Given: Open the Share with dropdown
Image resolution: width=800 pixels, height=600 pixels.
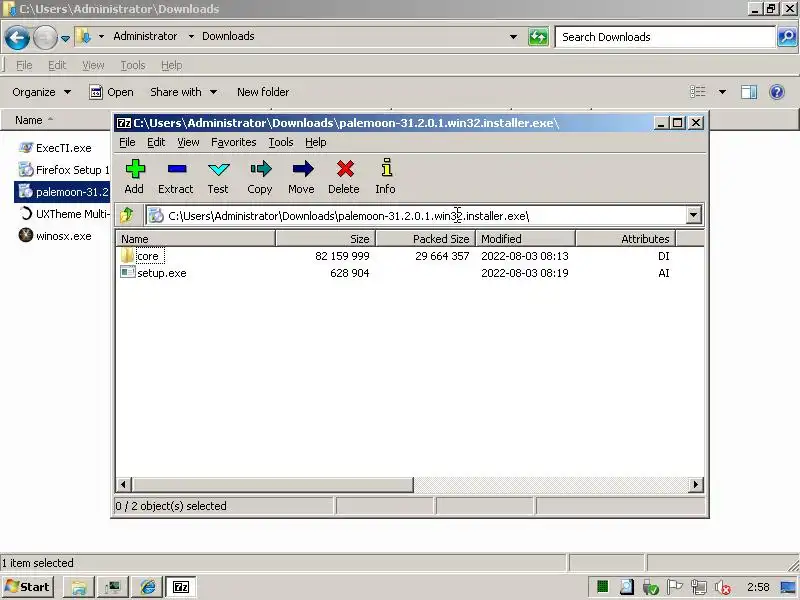Looking at the screenshot, I should click(184, 92).
